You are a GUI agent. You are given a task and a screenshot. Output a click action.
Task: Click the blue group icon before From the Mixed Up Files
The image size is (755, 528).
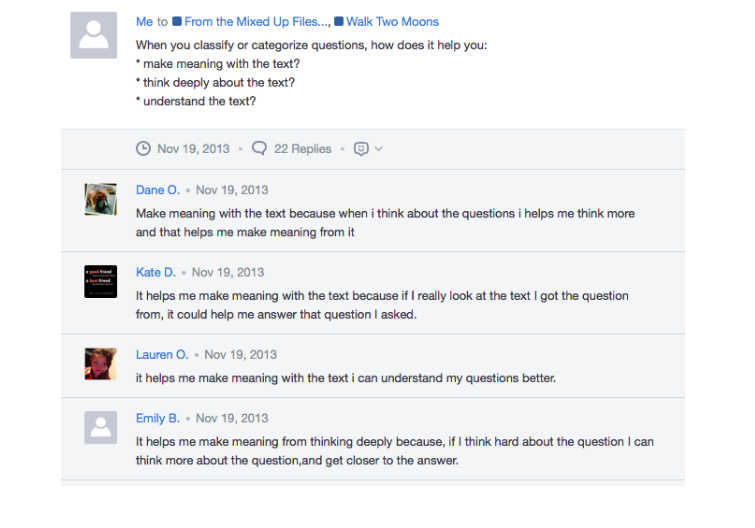point(177,21)
